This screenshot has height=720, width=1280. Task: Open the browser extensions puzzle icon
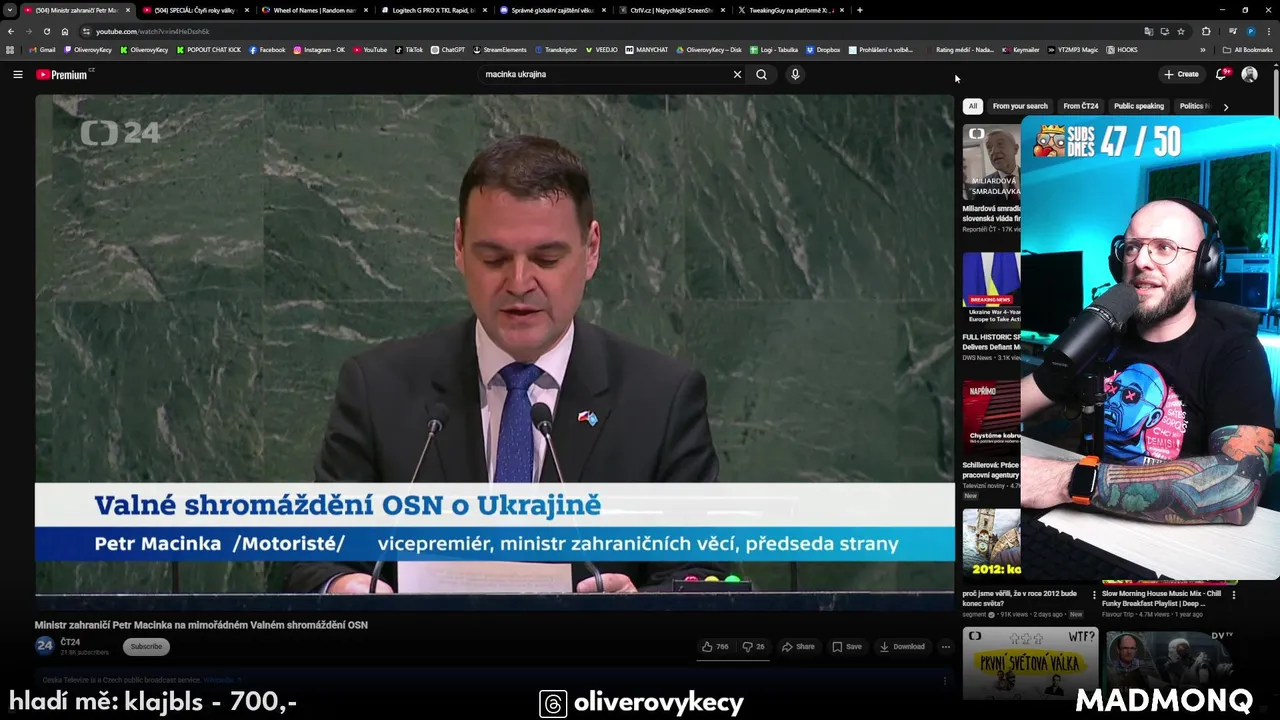pos(1206,31)
